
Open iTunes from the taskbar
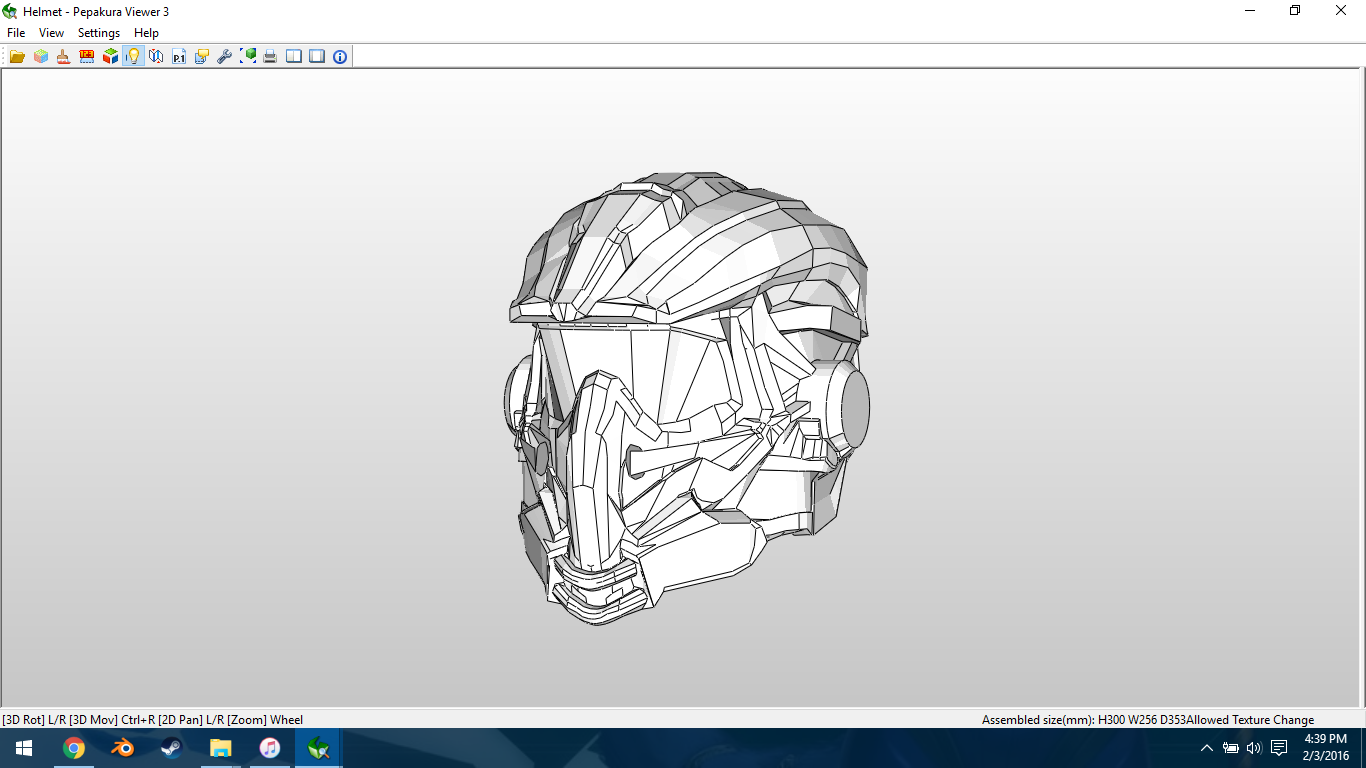(x=270, y=748)
